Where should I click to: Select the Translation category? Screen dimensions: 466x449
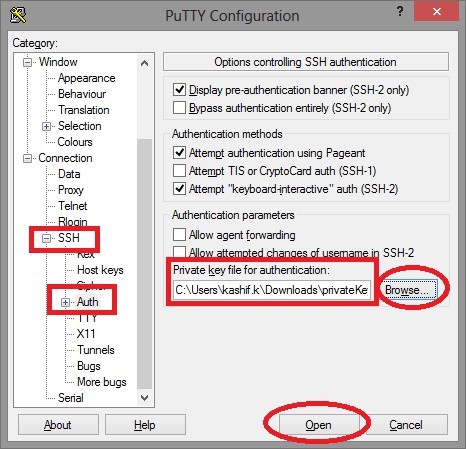pyautogui.click(x=84, y=110)
